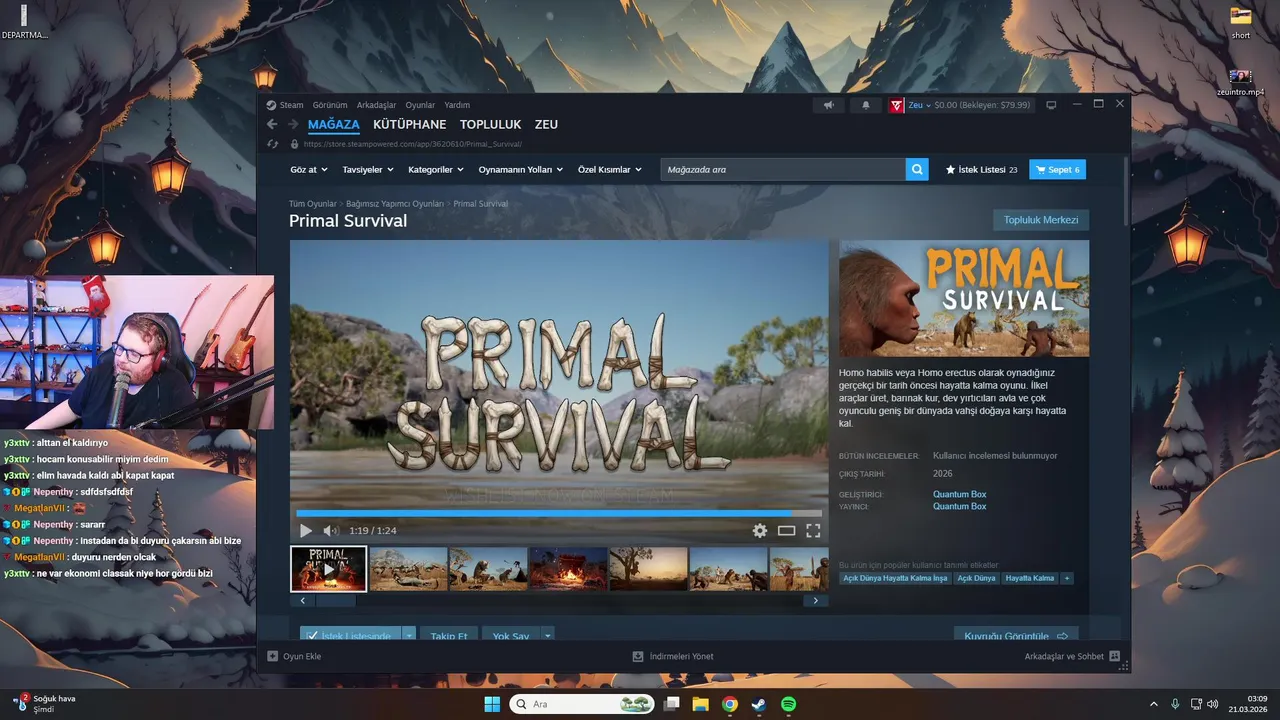Switch trailer to theater mode
This screenshot has height=720, width=1280.
click(787, 531)
